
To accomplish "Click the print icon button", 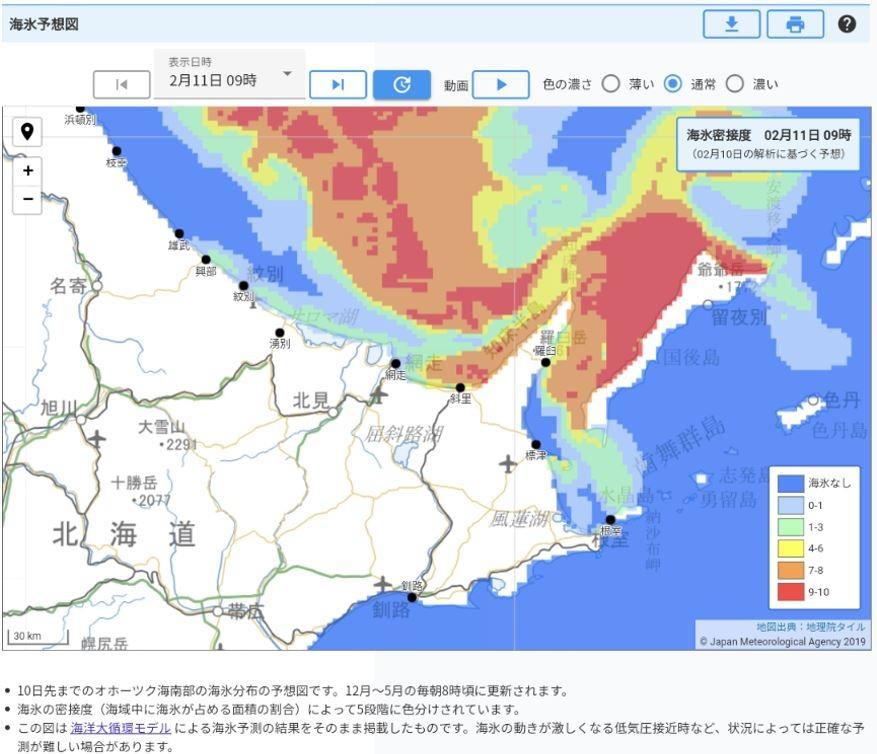I will click(x=795, y=25).
